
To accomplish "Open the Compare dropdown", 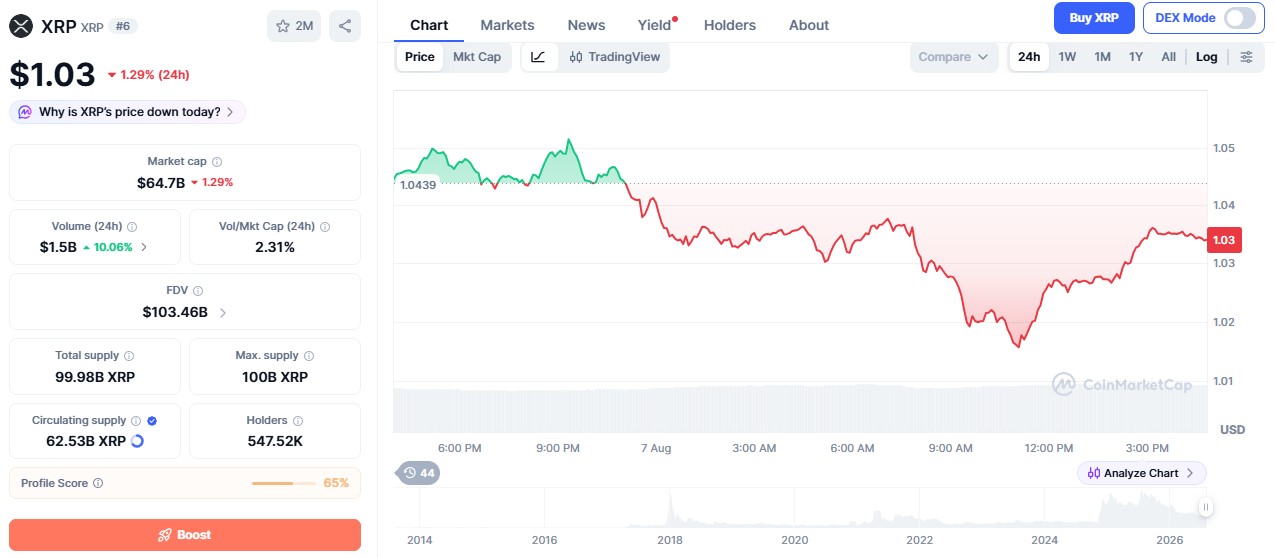I will pyautogui.click(x=954, y=57).
